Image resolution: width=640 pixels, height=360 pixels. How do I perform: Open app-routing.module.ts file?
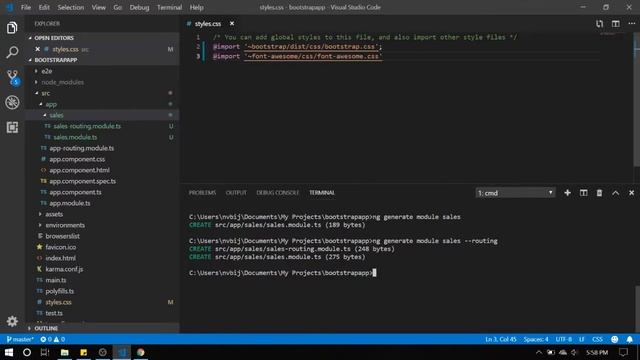(82, 148)
